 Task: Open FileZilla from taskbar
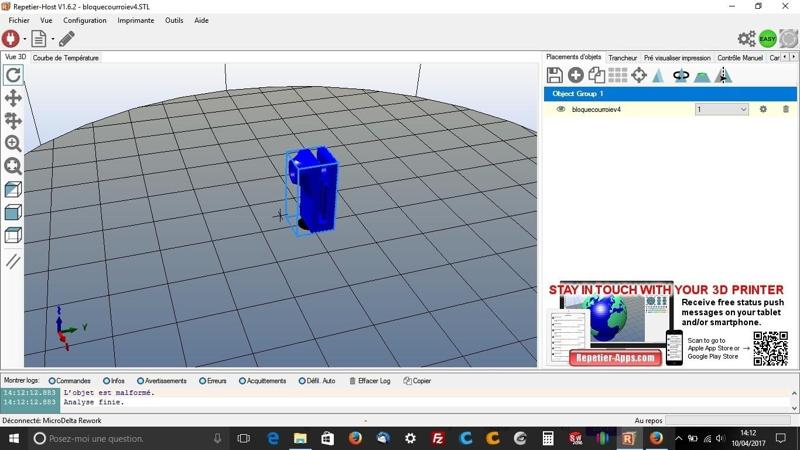(438, 439)
